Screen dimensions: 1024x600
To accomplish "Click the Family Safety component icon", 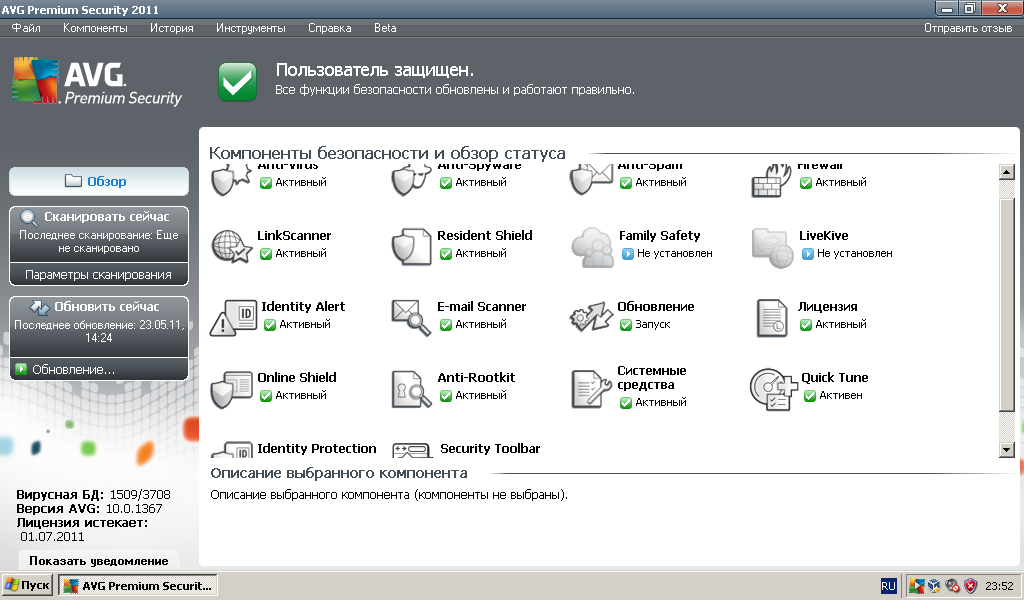I will click(592, 247).
